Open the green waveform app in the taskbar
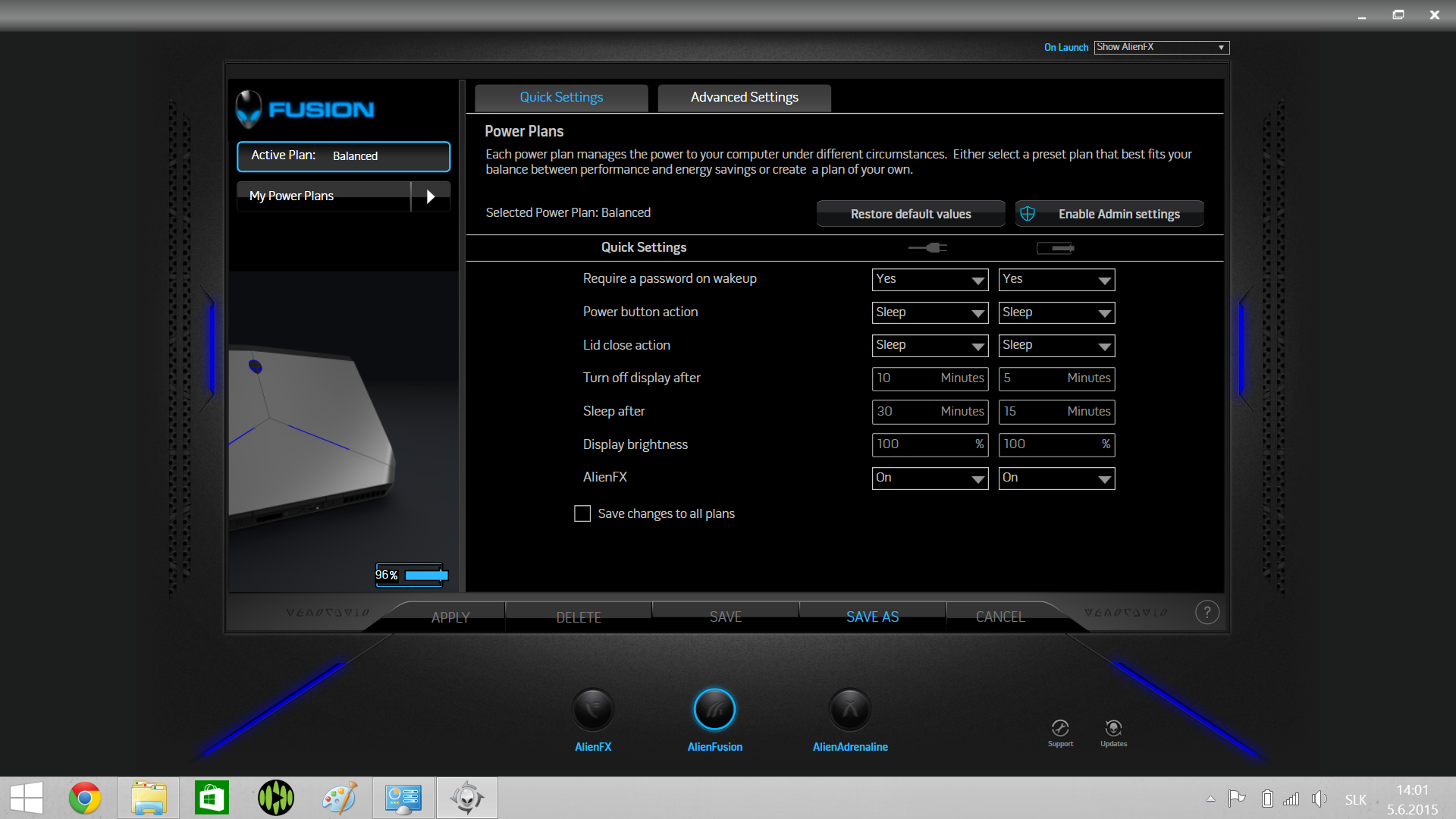Screen dimensions: 1456x819 pos(275,798)
